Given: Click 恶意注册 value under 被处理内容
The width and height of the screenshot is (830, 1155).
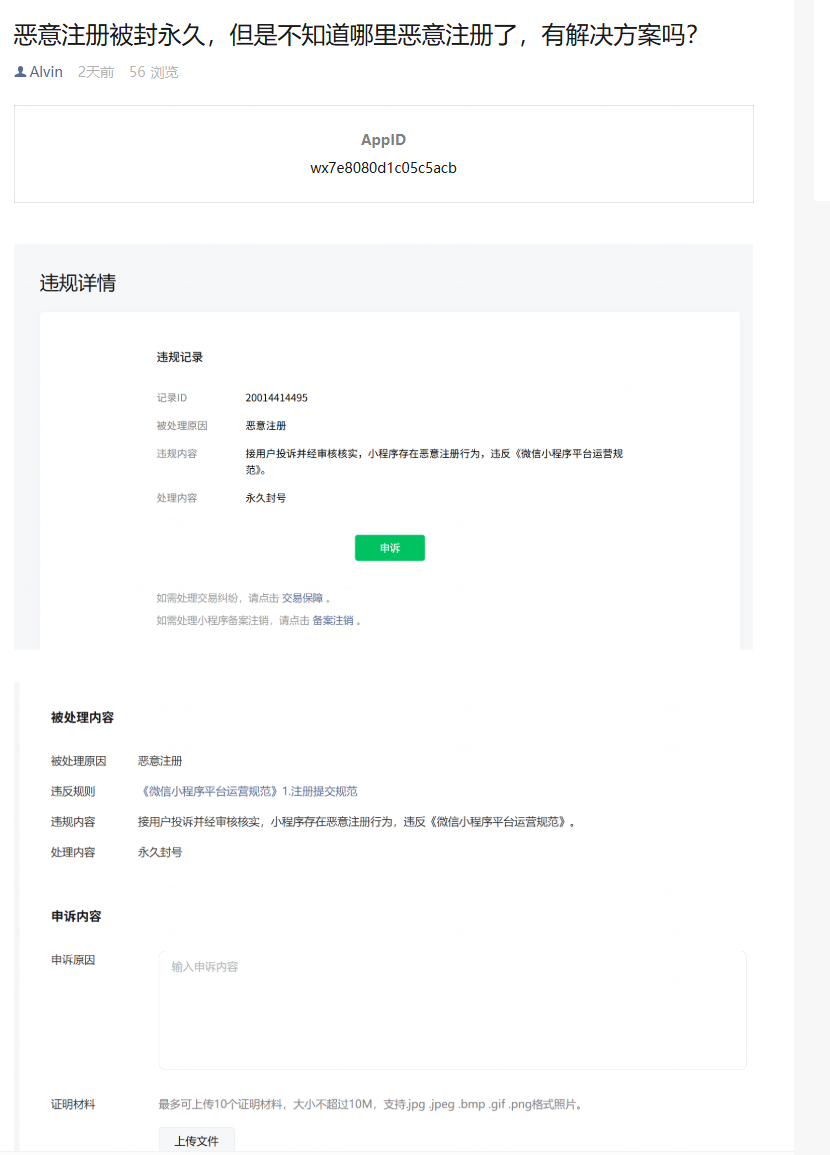Looking at the screenshot, I should 160,761.
